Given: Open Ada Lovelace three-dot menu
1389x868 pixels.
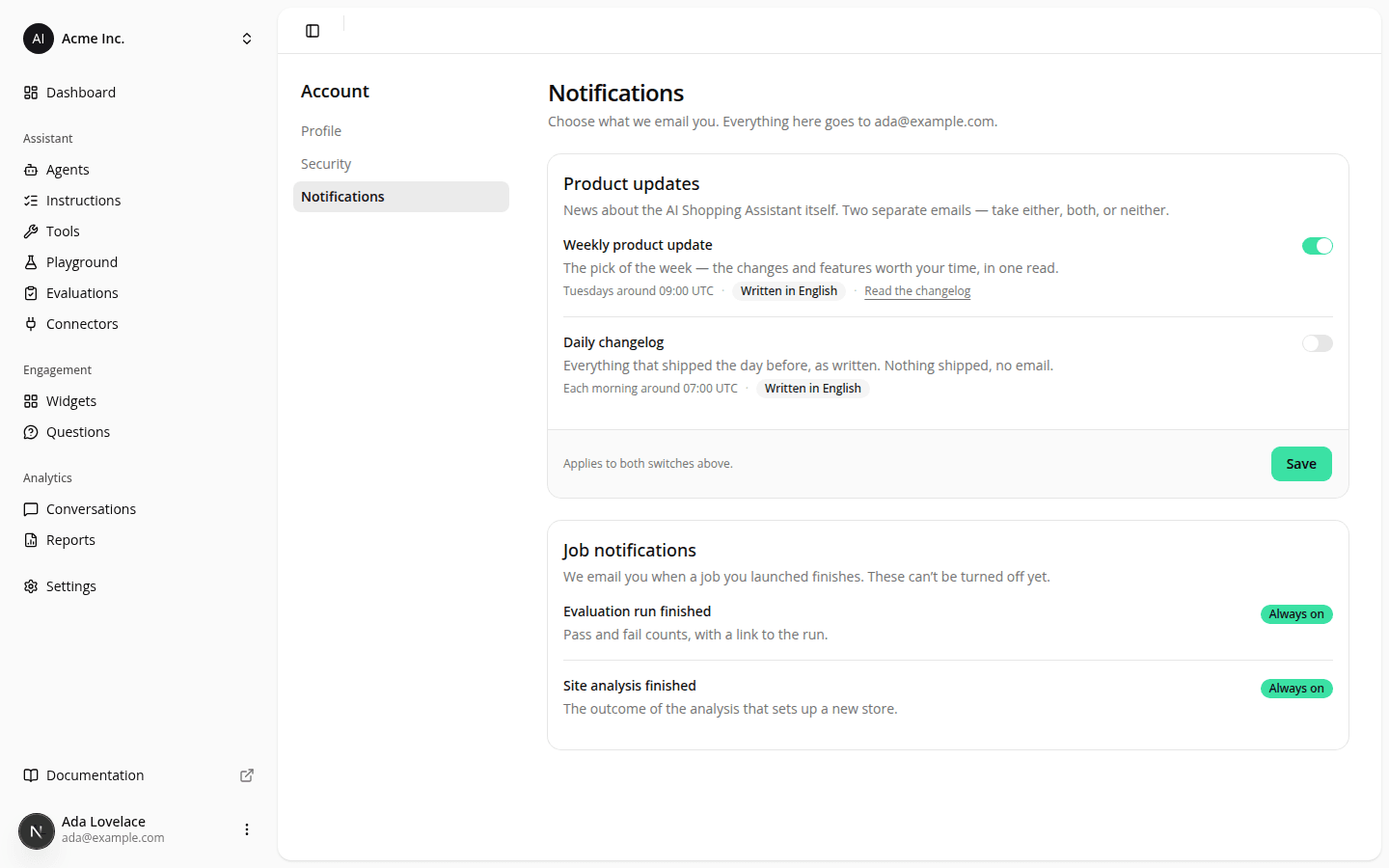Looking at the screenshot, I should (x=247, y=829).
